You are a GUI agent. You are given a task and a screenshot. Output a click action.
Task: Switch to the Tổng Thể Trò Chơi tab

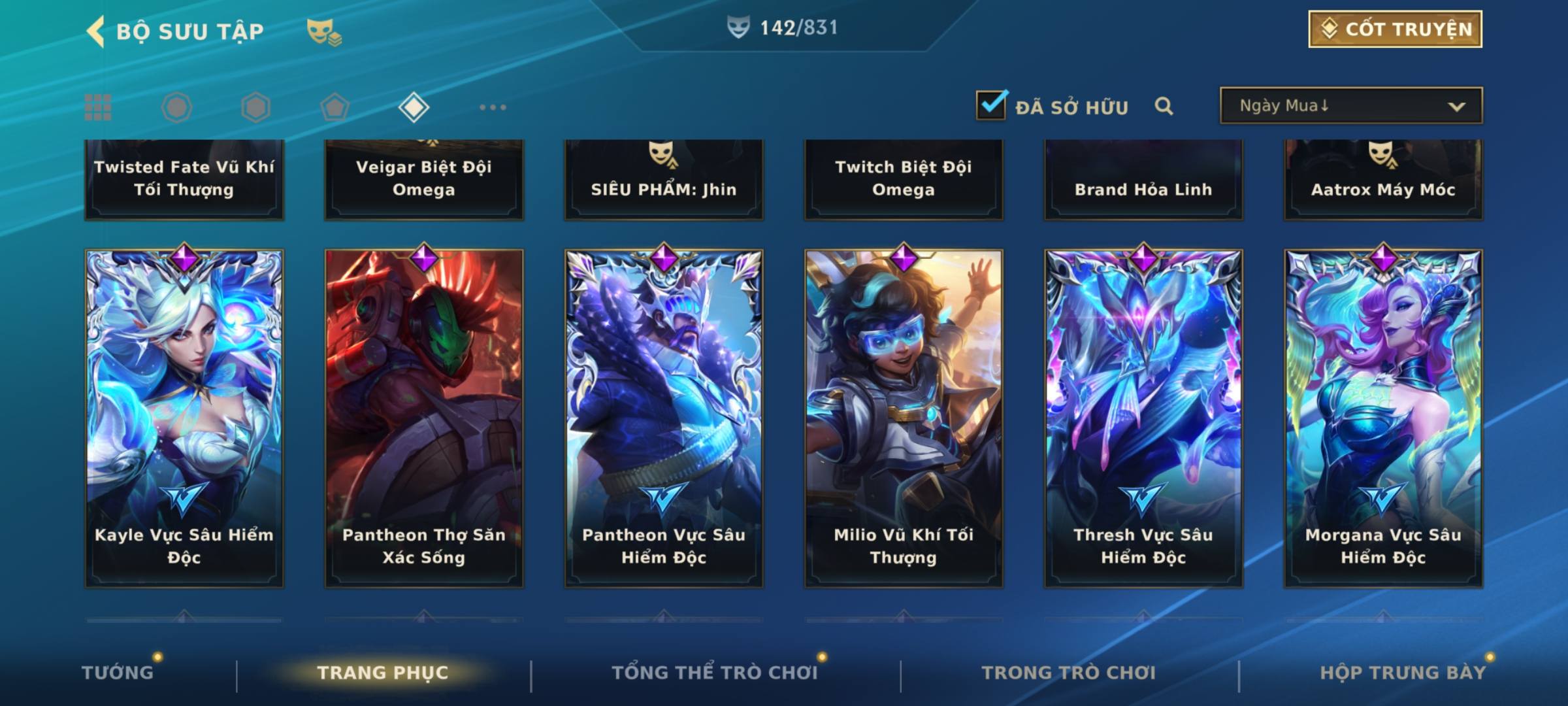(x=715, y=672)
